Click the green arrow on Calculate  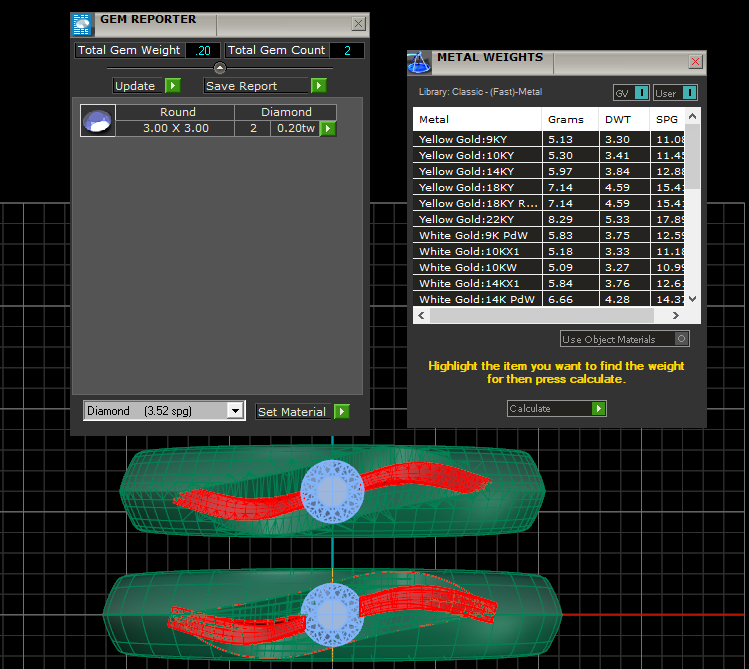tap(598, 409)
